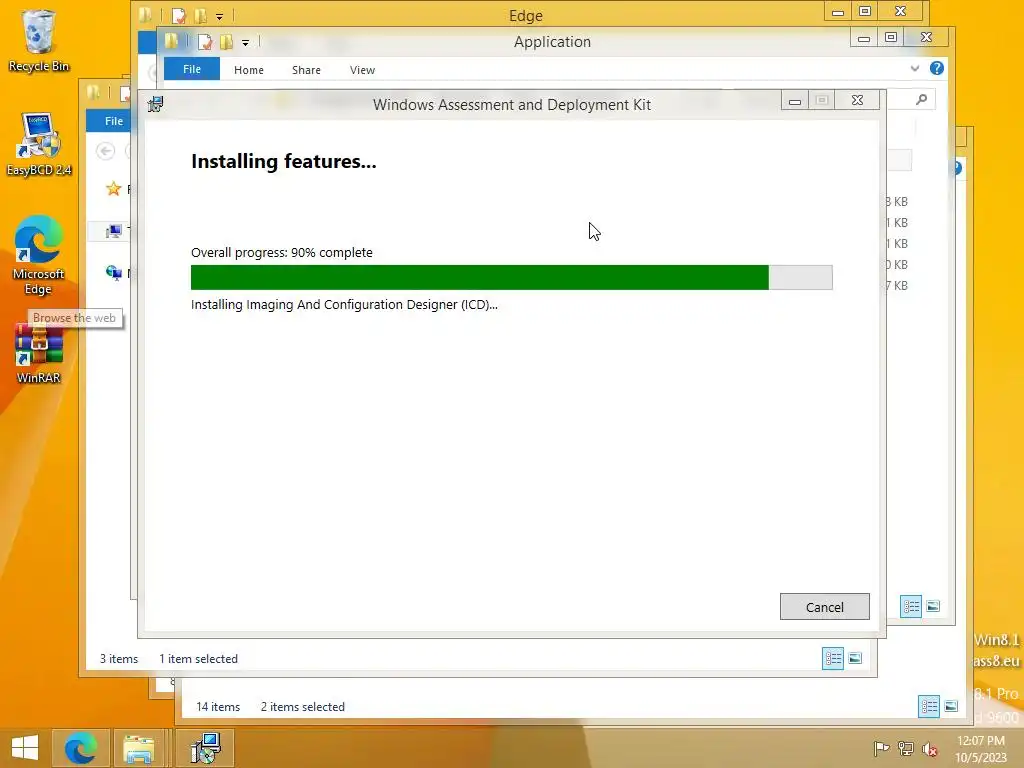The image size is (1024, 768).
Task: Open clock showing 12:07 PM
Action: 981,749
